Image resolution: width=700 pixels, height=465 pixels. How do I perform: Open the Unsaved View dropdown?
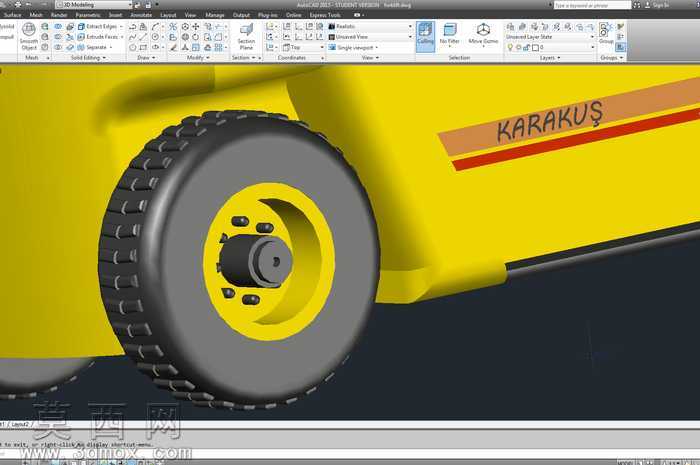(370, 37)
